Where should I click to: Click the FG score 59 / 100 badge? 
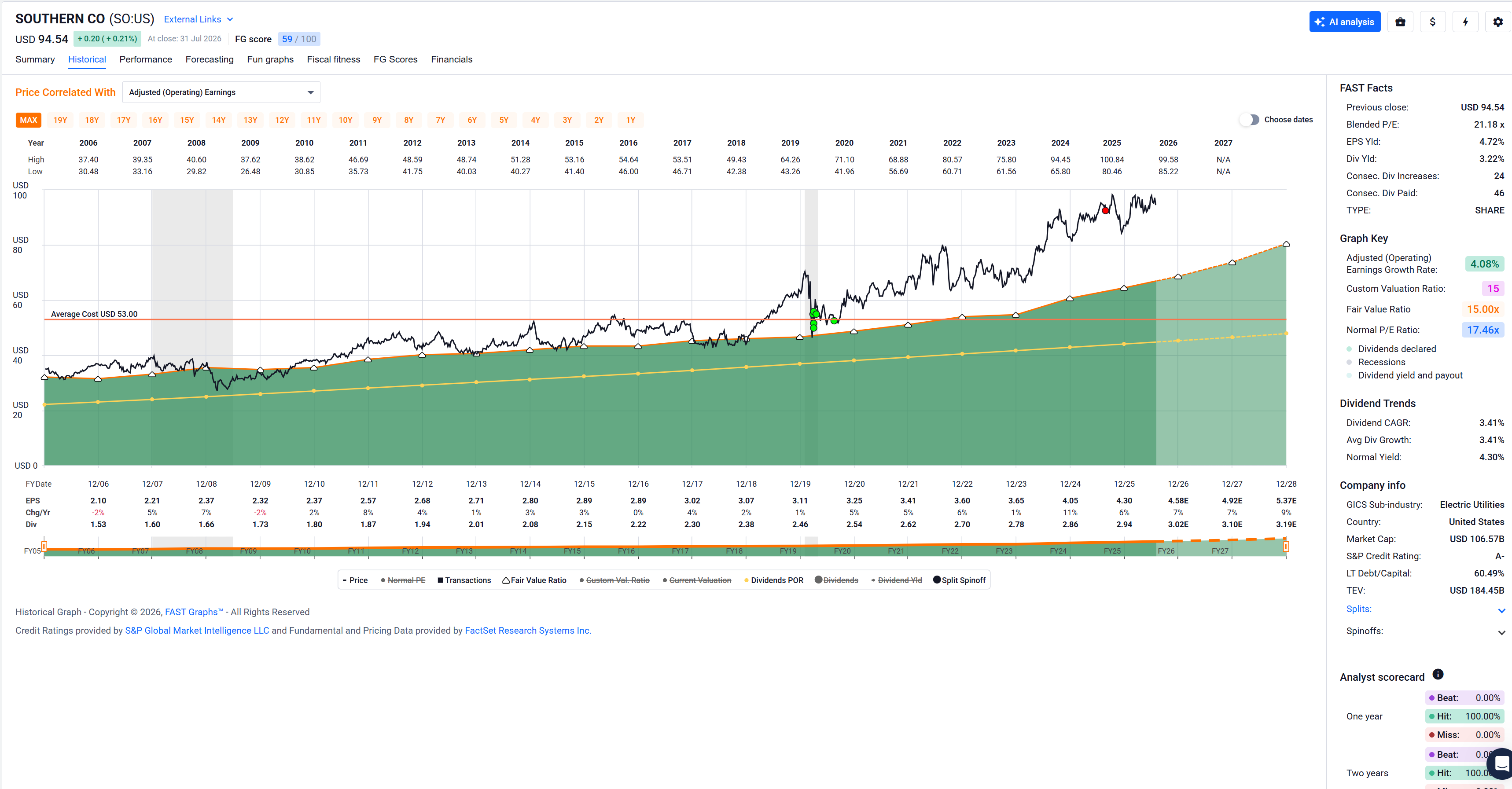point(299,39)
